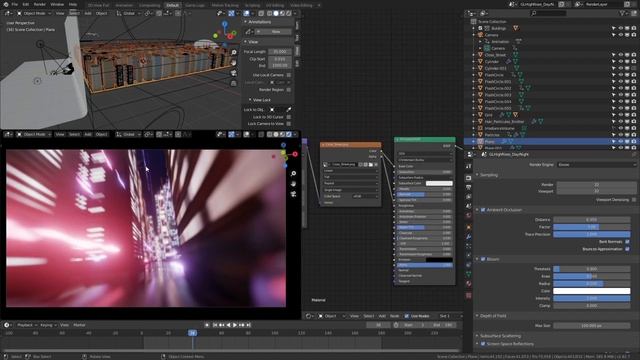Click the Subsurface Color swatch on the Principled BSDF node
The height and width of the screenshot is (360, 640).
pos(439,183)
